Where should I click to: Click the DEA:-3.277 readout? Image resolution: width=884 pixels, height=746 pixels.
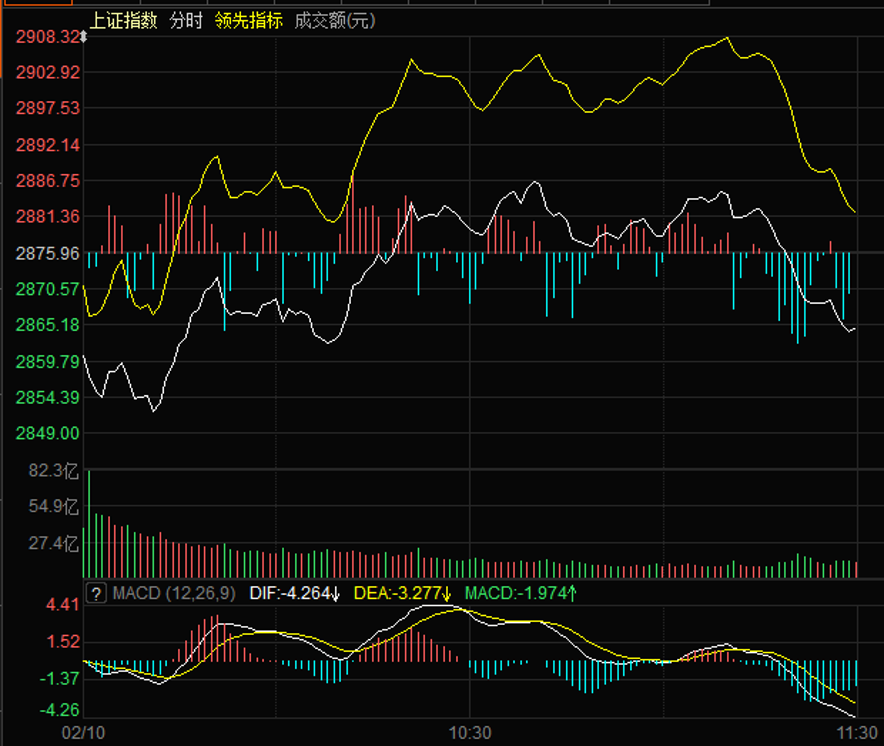coord(397,594)
